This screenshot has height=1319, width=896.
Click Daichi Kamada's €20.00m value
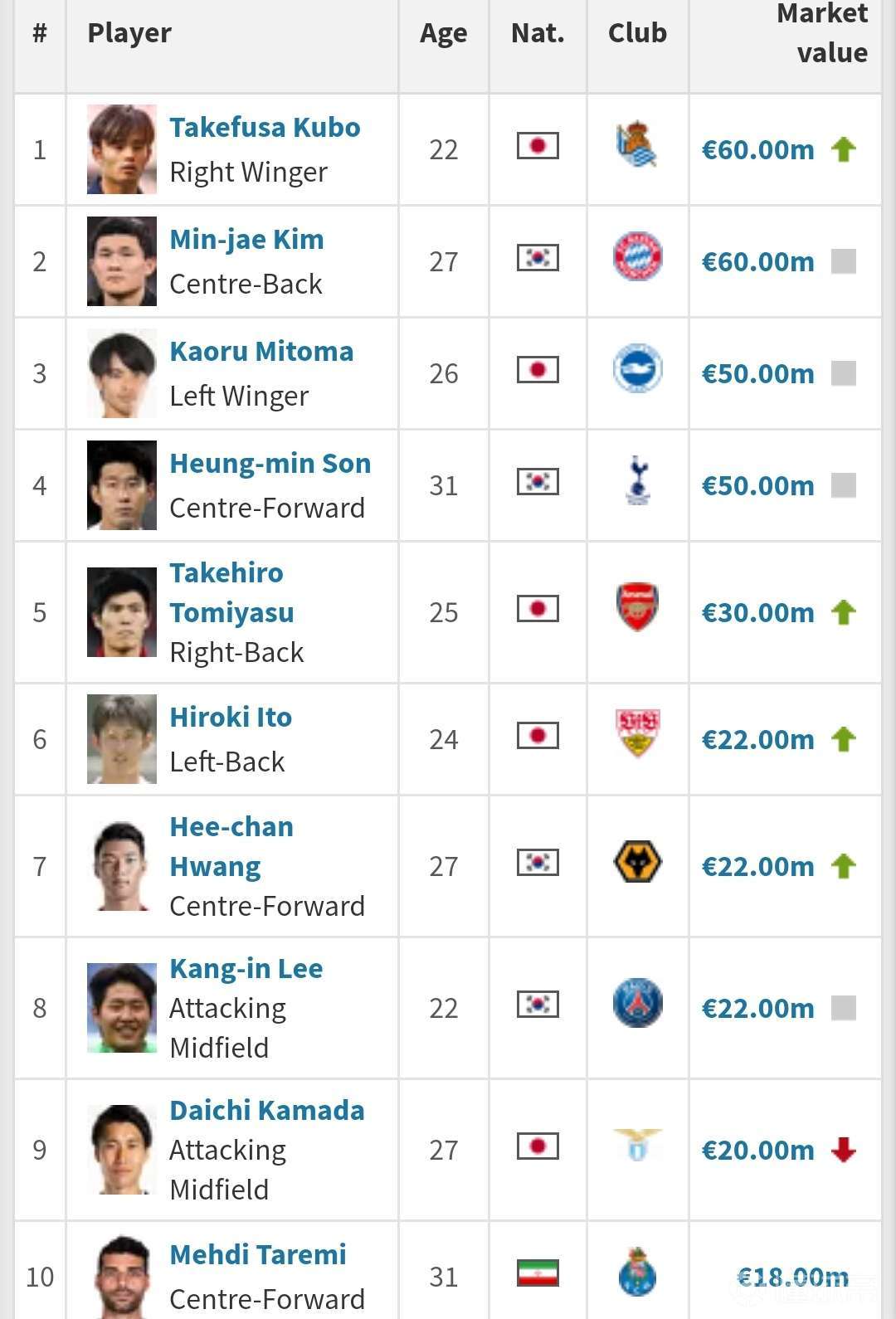point(758,1151)
